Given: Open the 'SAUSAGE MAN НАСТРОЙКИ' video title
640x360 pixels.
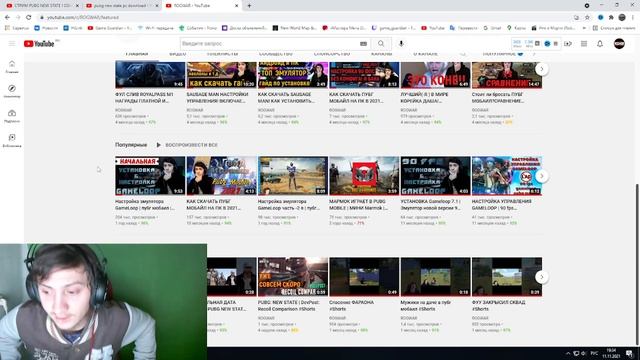Looking at the screenshot, I should click(217, 97).
